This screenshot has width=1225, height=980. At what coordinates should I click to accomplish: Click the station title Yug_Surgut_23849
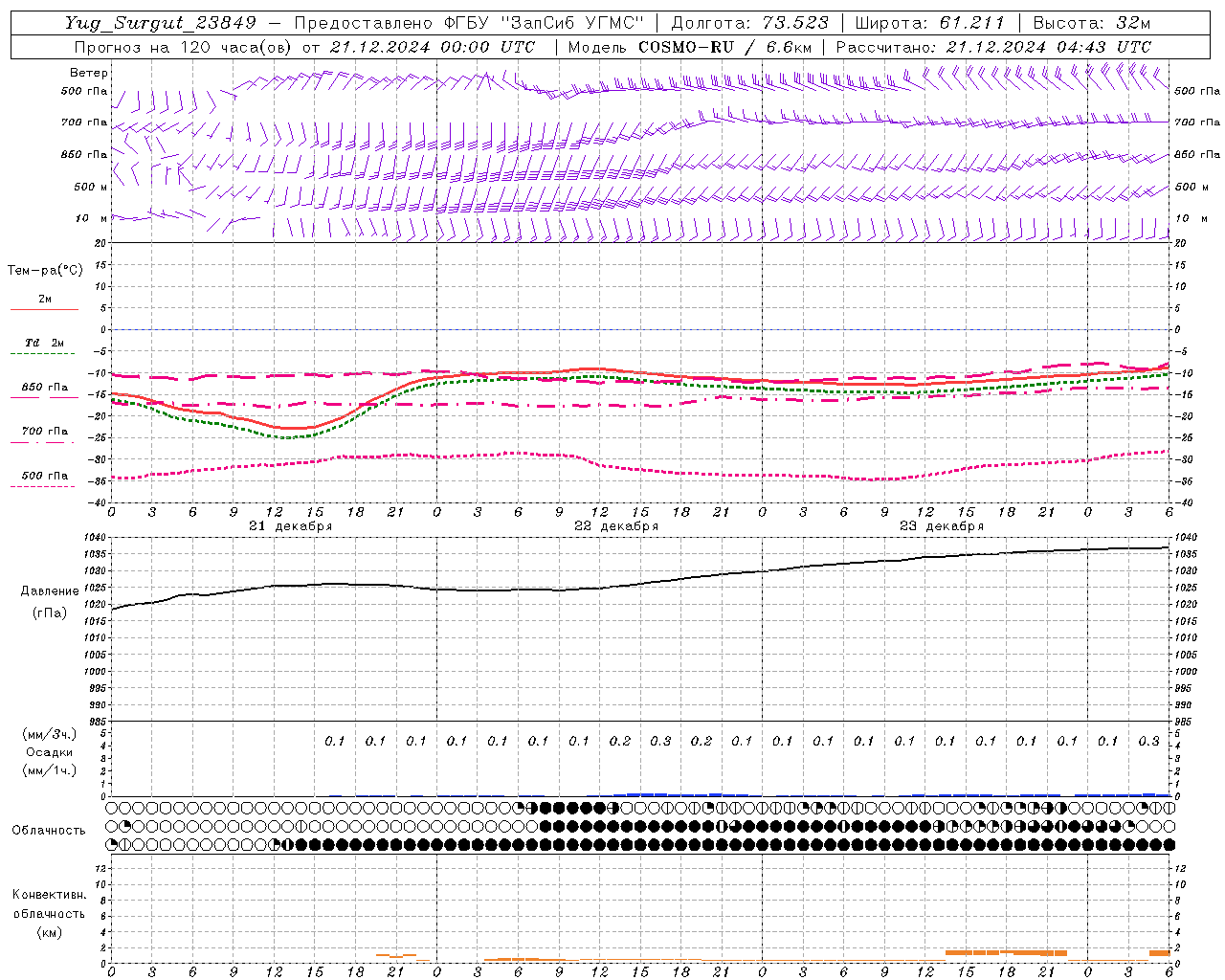[161, 23]
